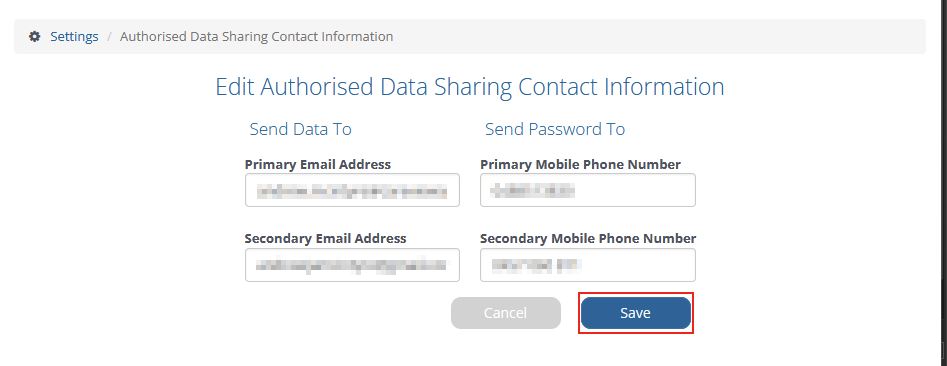Click the Edit Authorised Data Sharing page title
947x366 pixels.
470,87
